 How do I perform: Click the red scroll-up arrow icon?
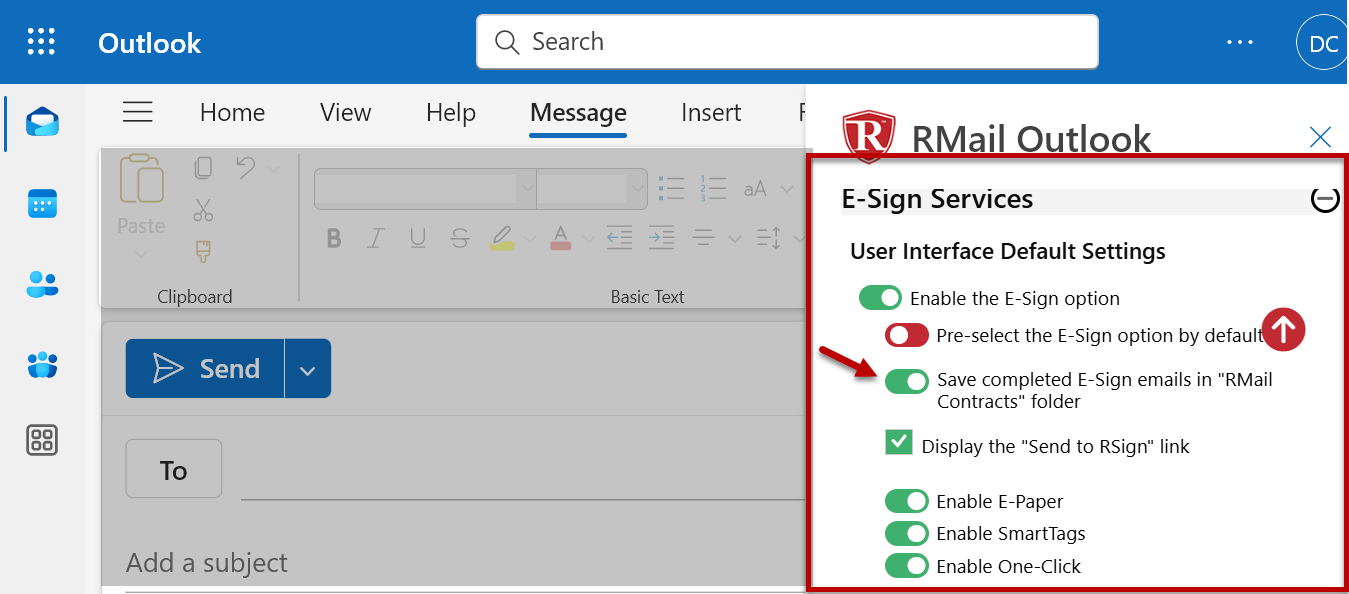(x=1283, y=330)
